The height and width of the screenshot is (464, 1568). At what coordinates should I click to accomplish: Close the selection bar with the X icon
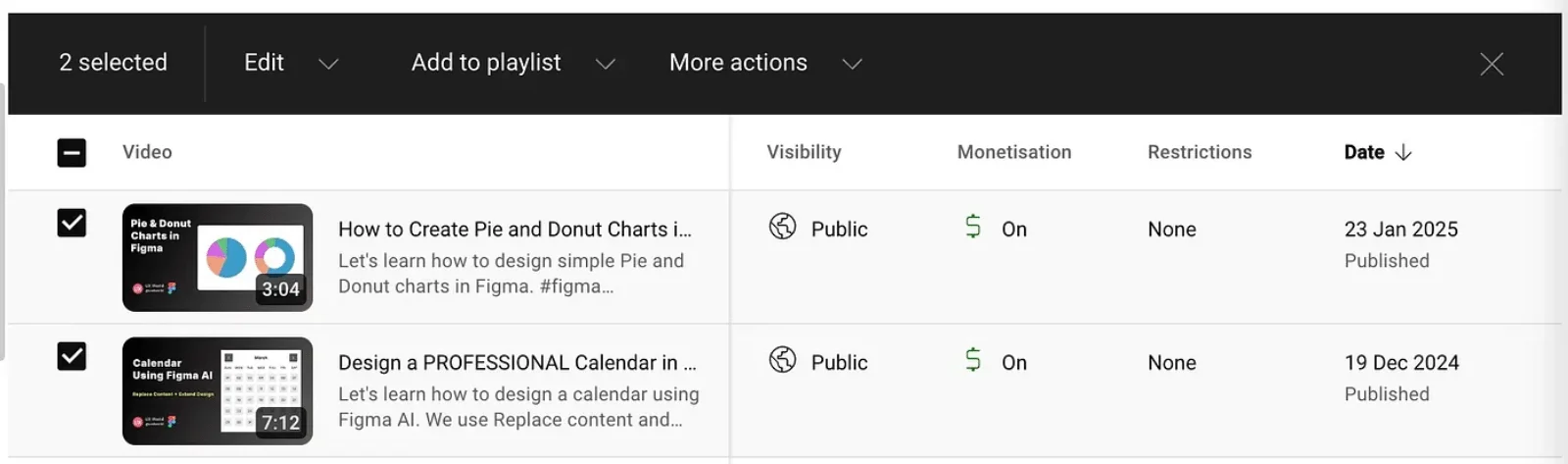coord(1492,64)
